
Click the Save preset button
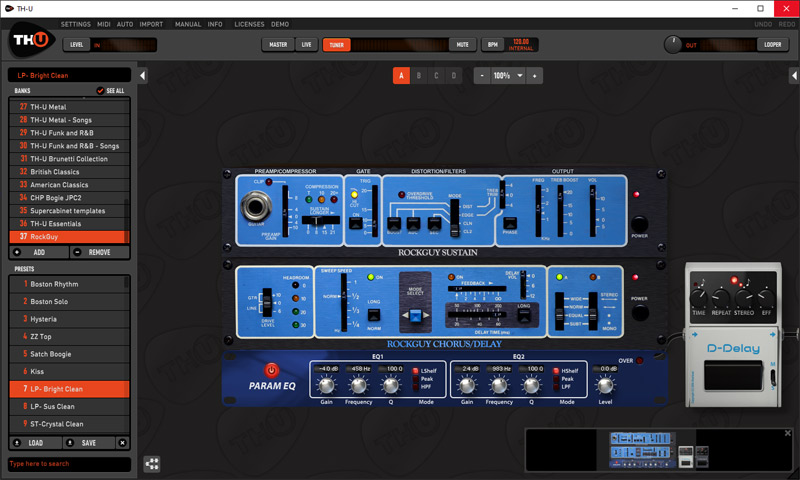click(x=88, y=443)
